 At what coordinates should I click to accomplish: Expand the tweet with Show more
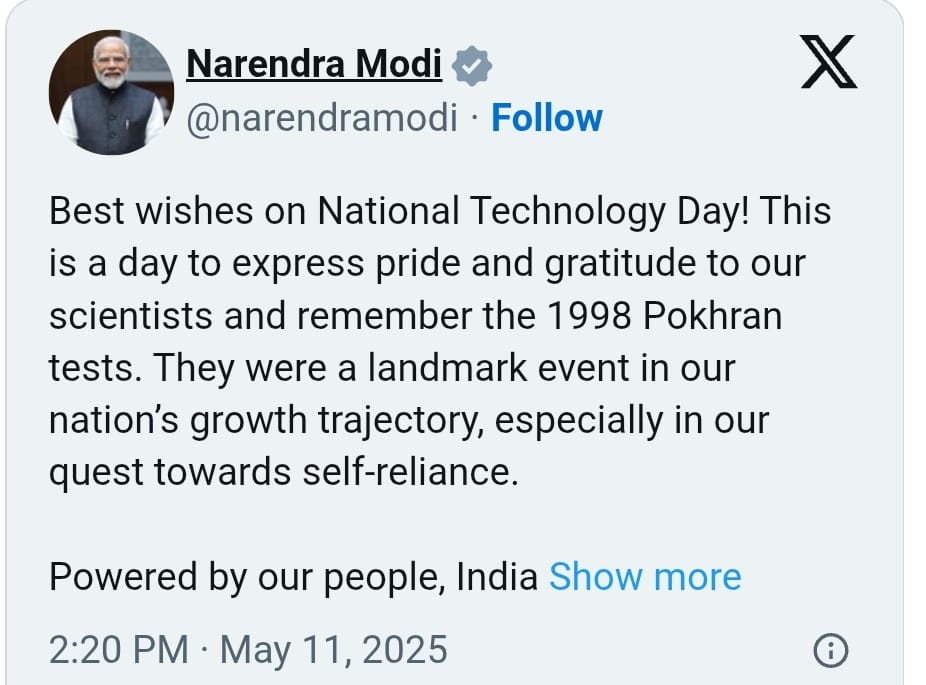[645, 576]
